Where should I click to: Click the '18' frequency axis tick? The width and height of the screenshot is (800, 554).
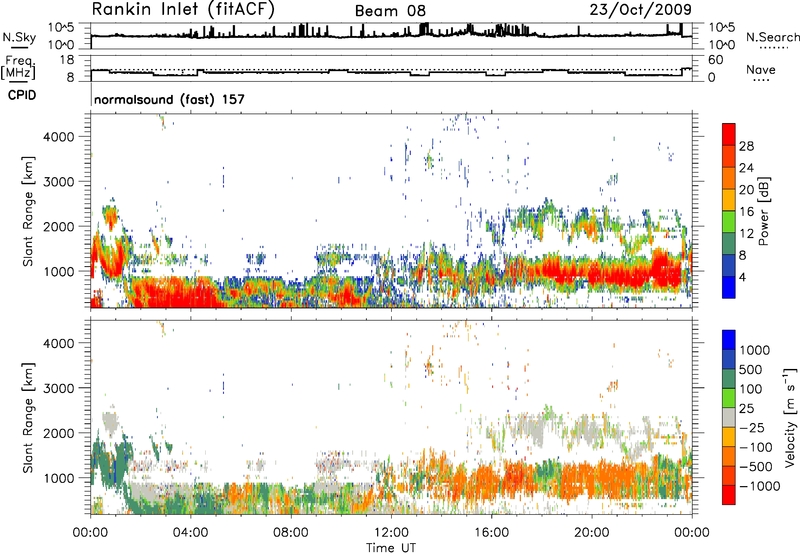(x=67, y=60)
